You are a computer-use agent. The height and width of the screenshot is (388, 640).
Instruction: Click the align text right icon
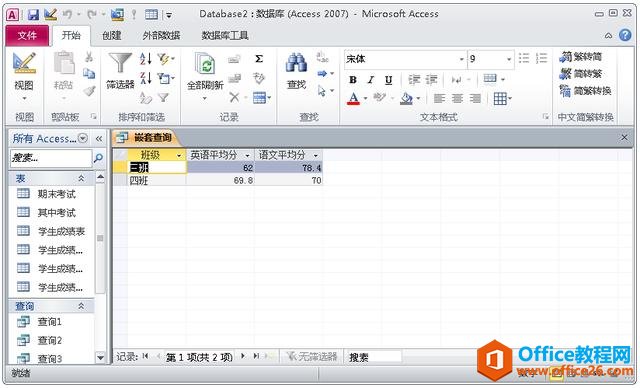click(475, 98)
